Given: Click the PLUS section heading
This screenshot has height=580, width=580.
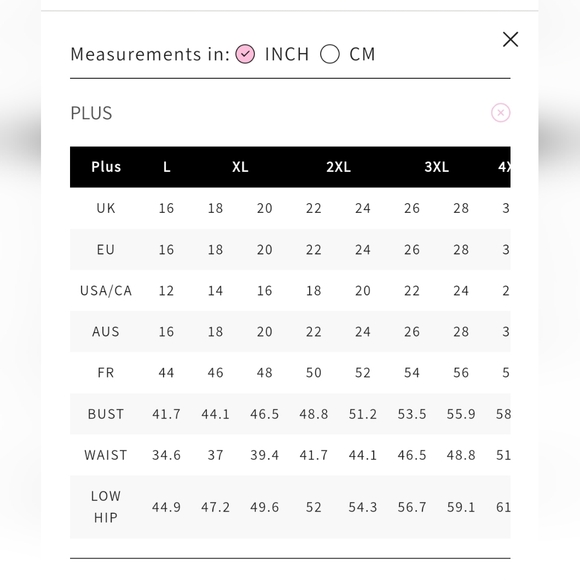Looking at the screenshot, I should tap(91, 113).
